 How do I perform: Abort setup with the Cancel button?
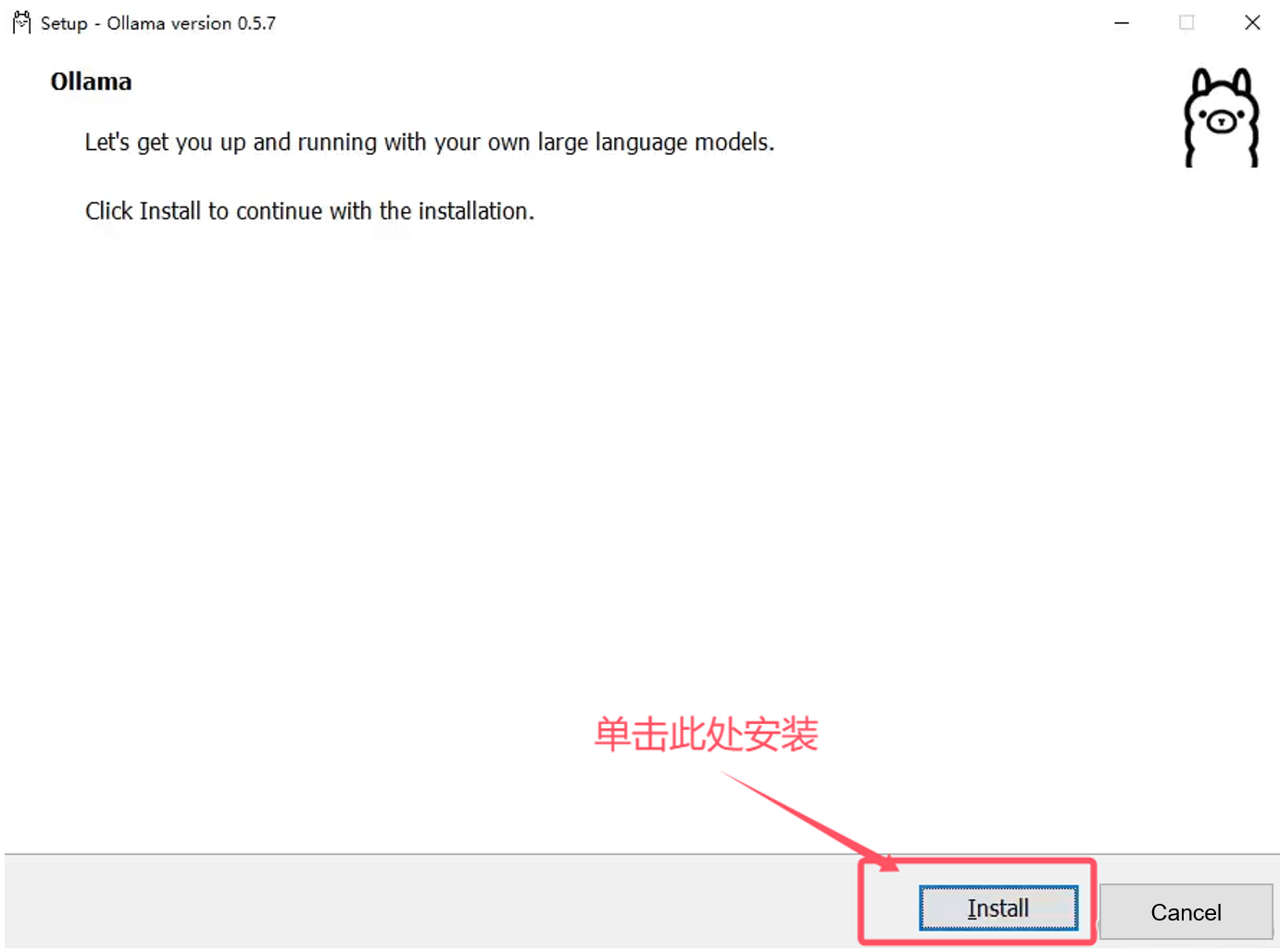(1186, 912)
